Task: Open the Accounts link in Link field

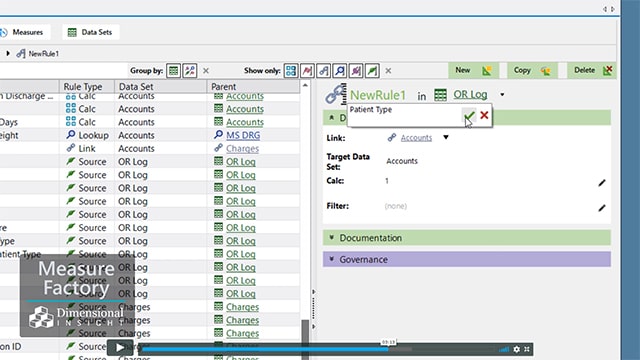Action: (416, 138)
